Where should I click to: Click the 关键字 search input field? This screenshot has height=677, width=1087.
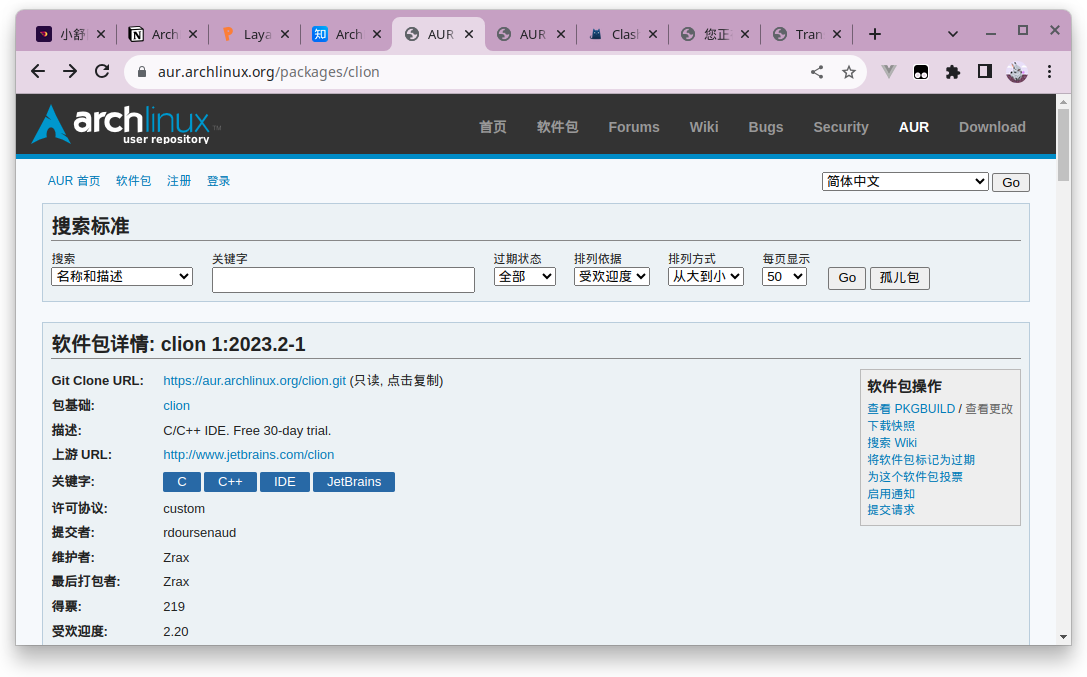click(343, 280)
